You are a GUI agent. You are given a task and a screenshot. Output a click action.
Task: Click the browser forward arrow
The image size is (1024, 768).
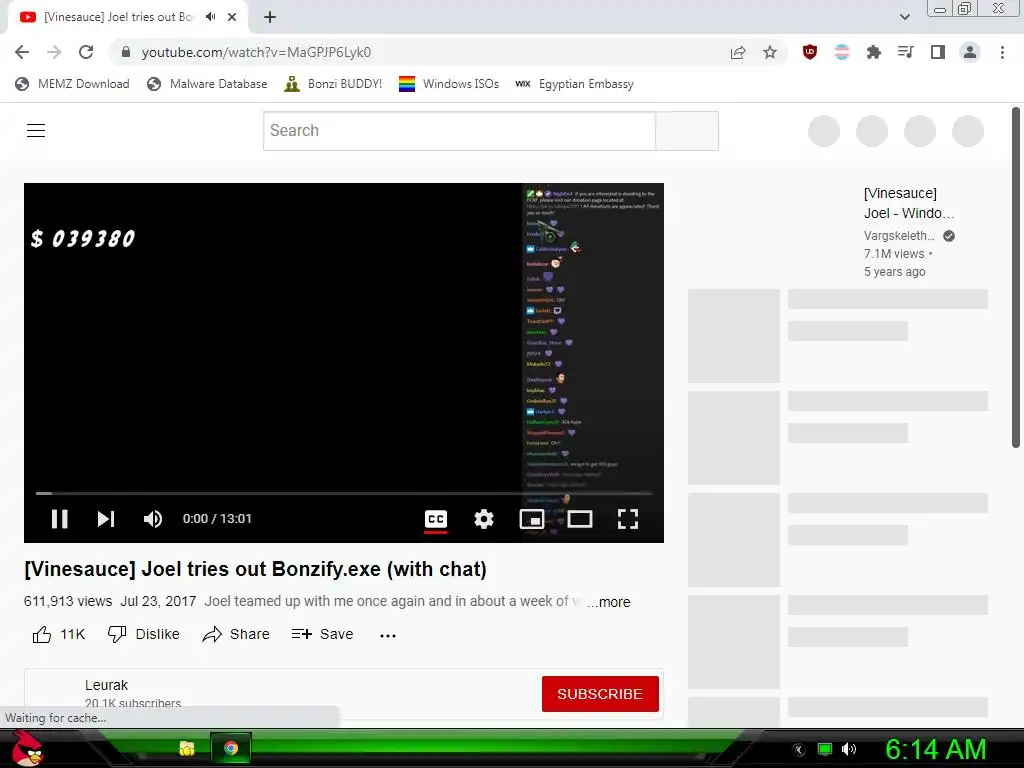coord(54,52)
